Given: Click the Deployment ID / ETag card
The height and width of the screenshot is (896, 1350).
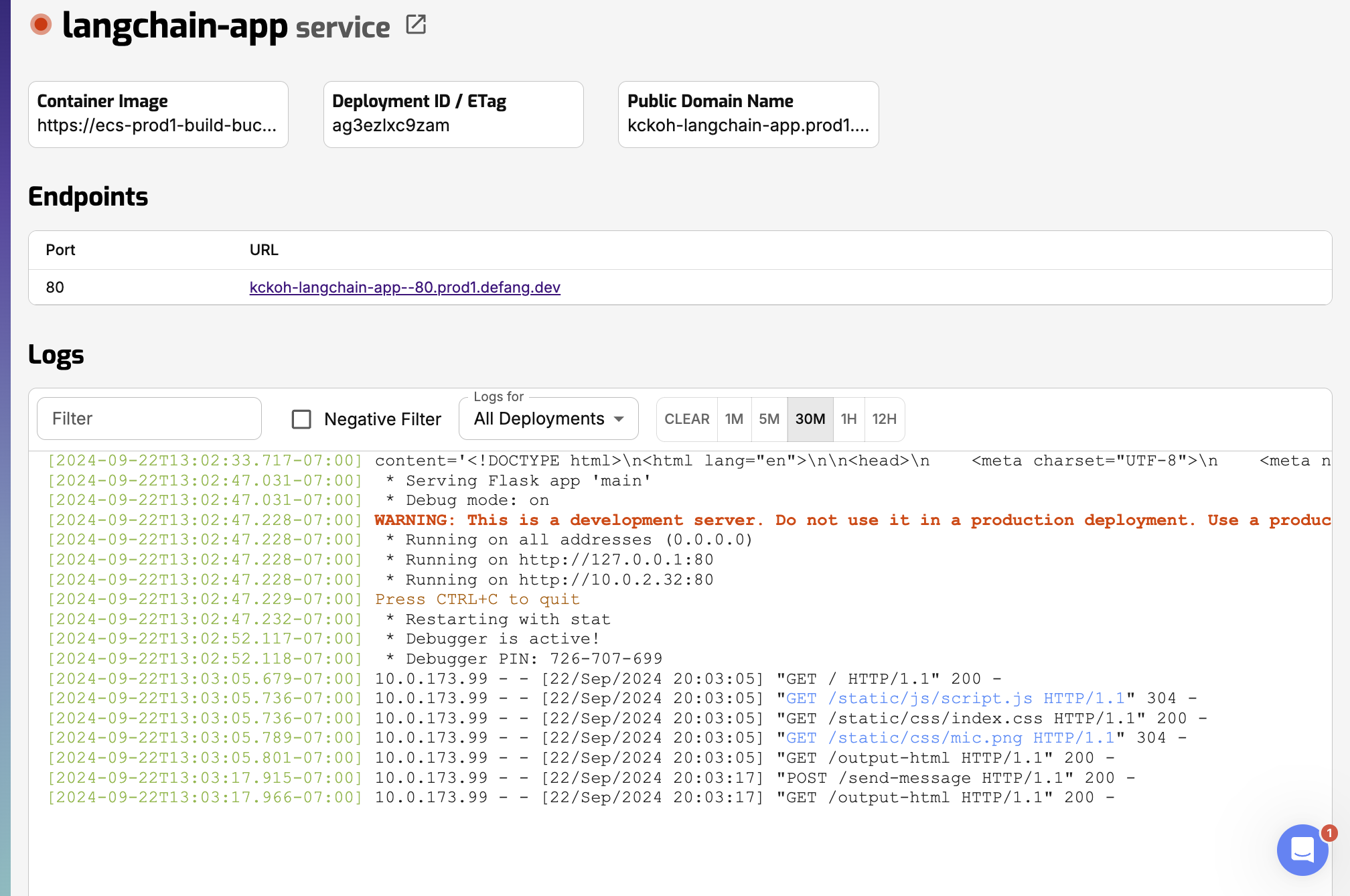Looking at the screenshot, I should (x=453, y=114).
